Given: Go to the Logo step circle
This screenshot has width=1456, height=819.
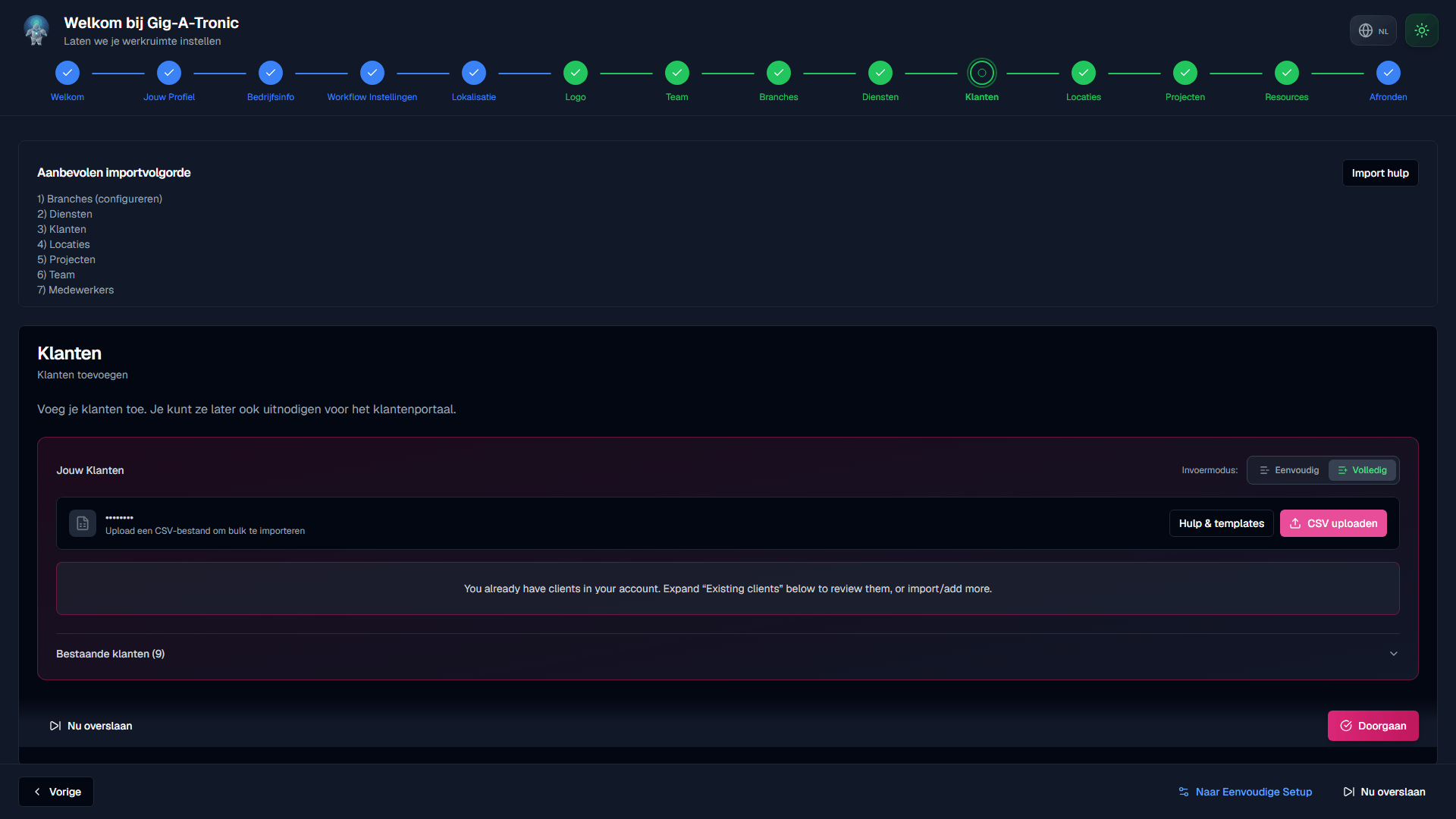Looking at the screenshot, I should [x=576, y=73].
